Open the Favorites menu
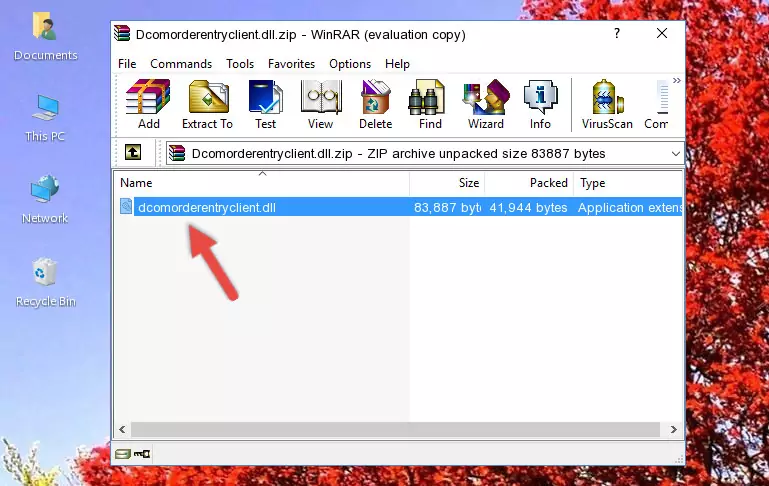769x486 pixels. [291, 64]
